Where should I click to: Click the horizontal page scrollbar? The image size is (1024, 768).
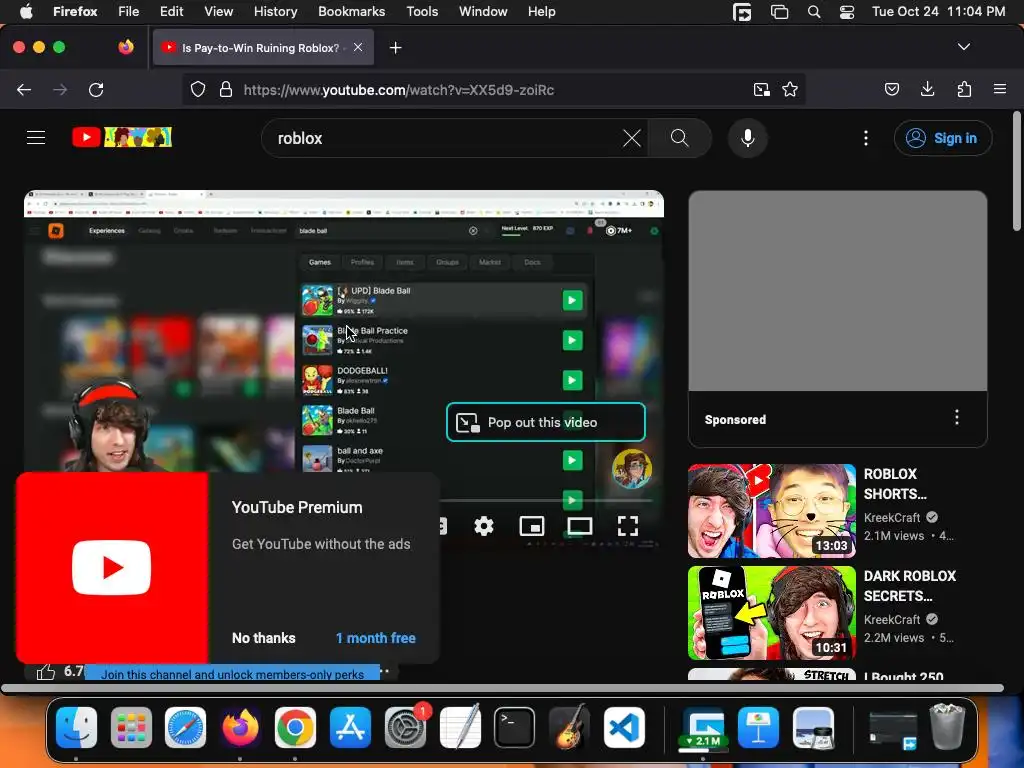click(502, 688)
